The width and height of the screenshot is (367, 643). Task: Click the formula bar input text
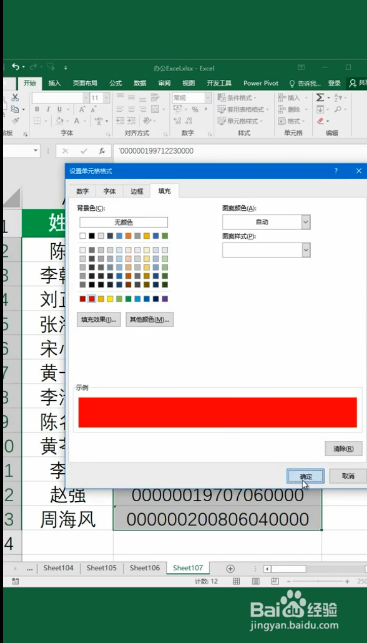tap(156, 151)
